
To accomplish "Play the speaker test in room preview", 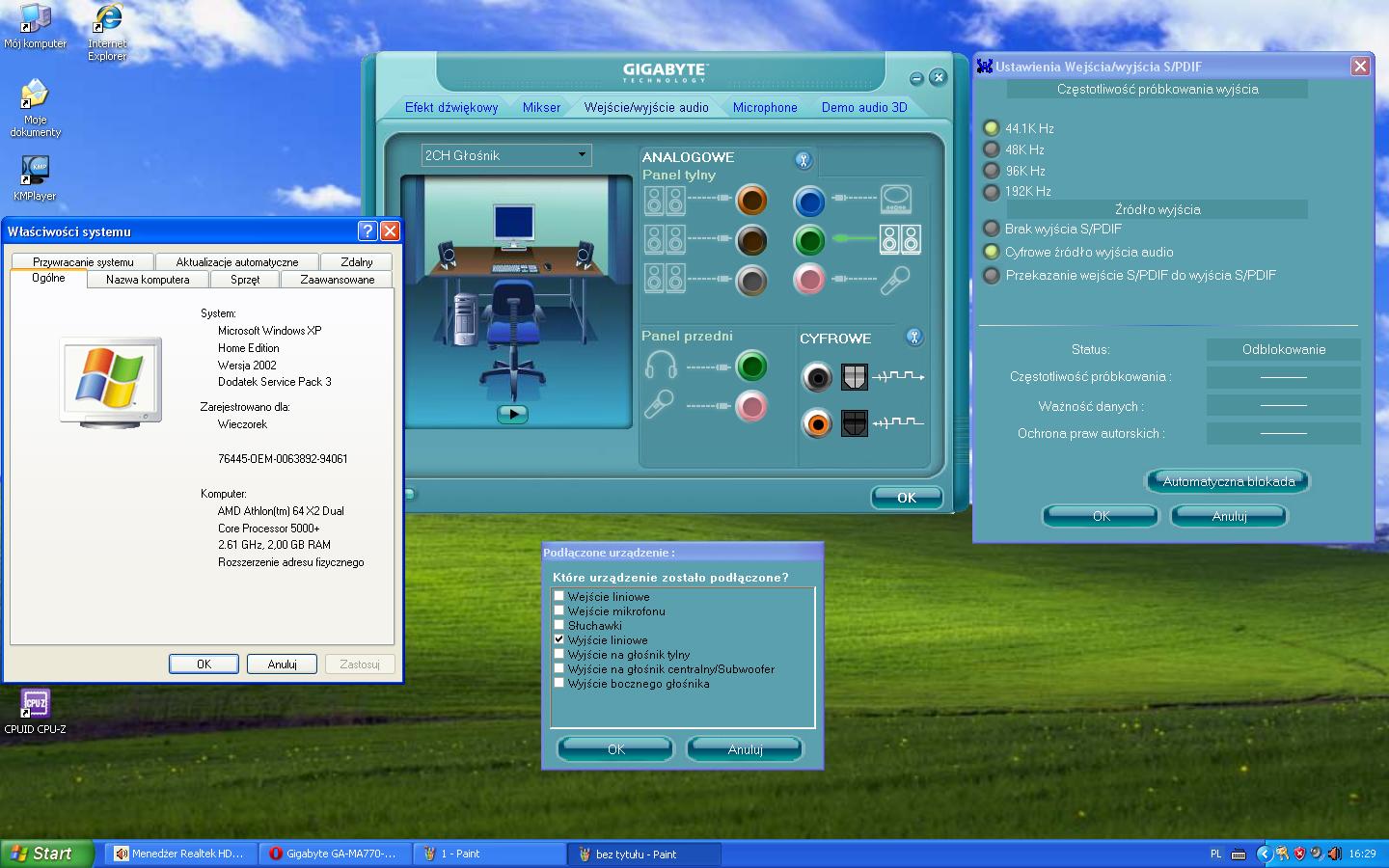I will point(512,414).
